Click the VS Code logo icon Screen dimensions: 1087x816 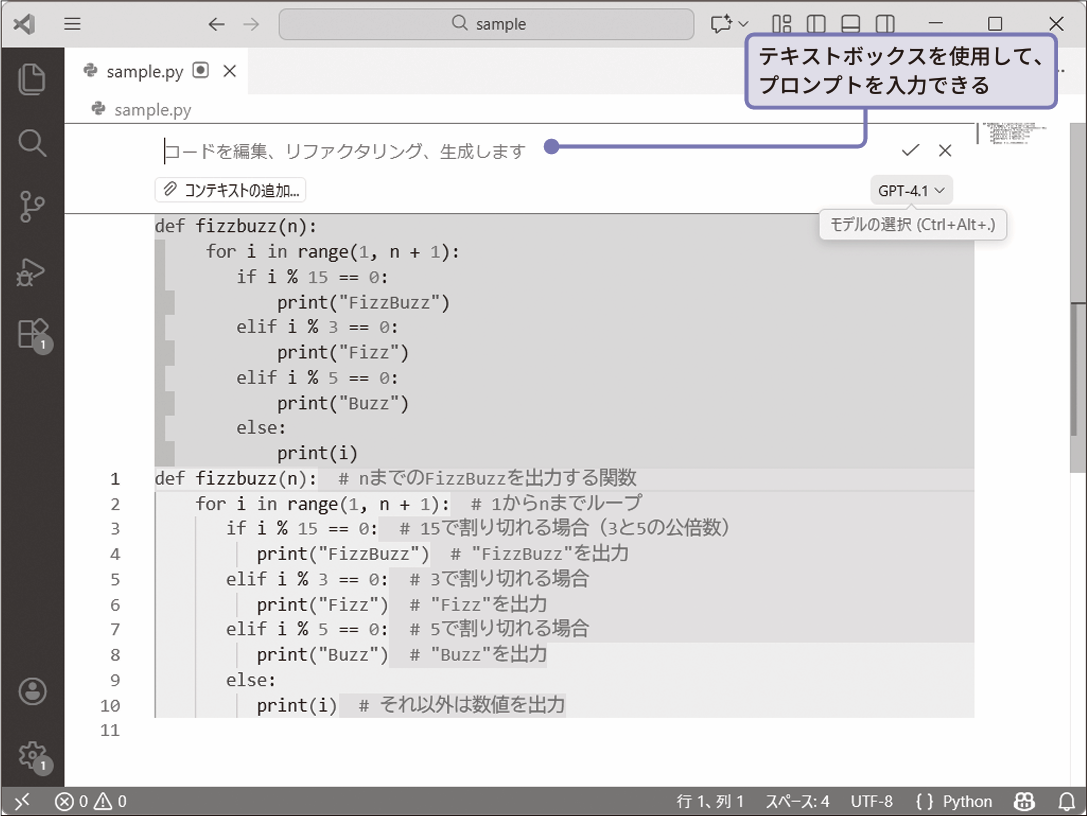click(25, 24)
